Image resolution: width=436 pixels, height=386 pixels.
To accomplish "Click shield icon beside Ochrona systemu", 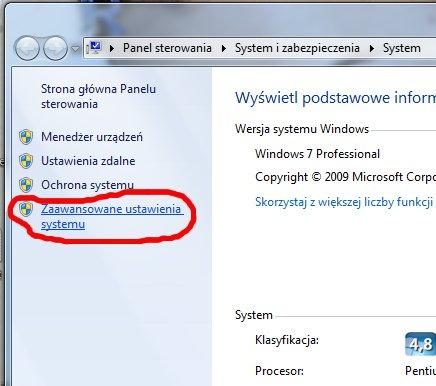I will click(x=26, y=185).
